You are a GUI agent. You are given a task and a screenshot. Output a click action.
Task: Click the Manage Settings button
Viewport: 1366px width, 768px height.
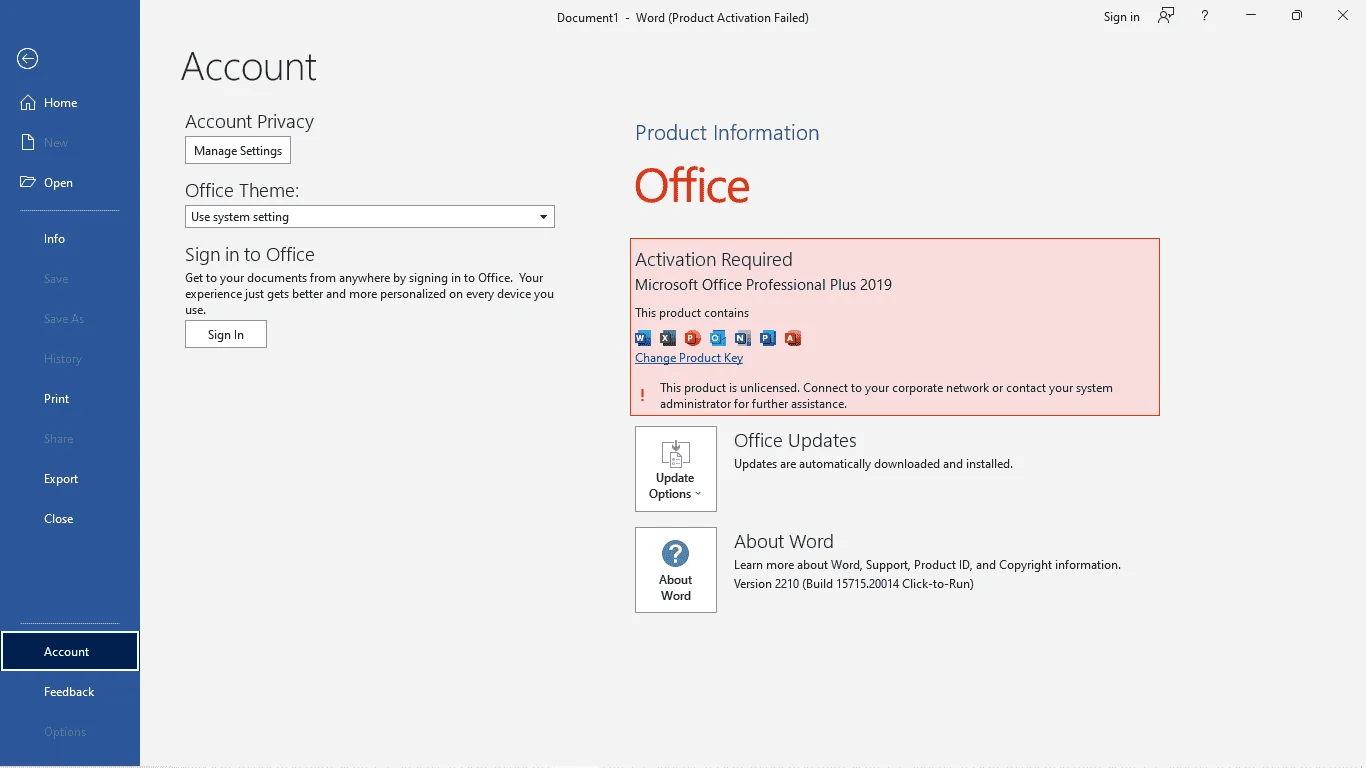238,151
